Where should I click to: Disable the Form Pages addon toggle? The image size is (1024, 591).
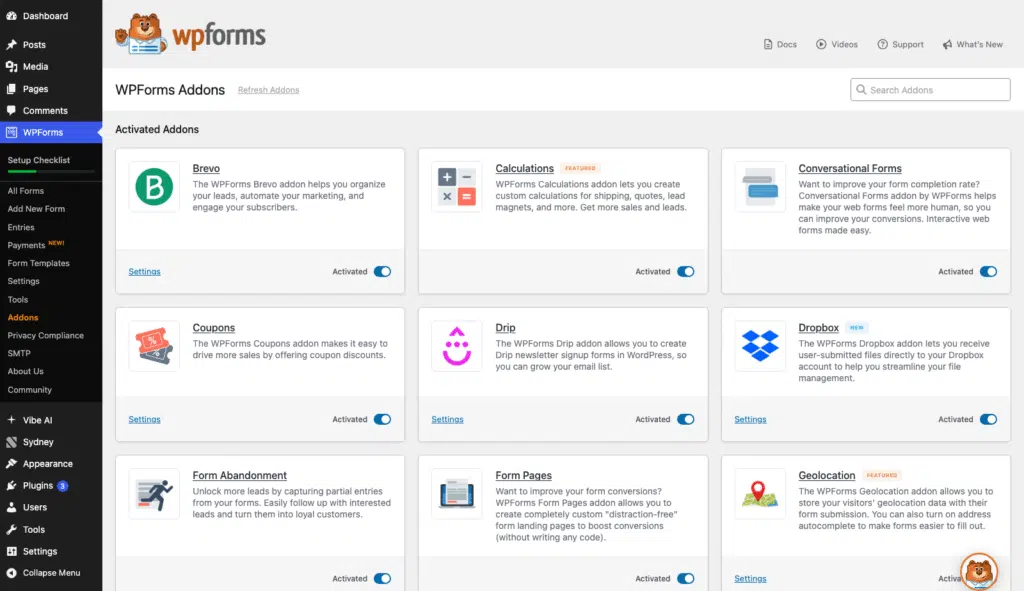click(685, 579)
